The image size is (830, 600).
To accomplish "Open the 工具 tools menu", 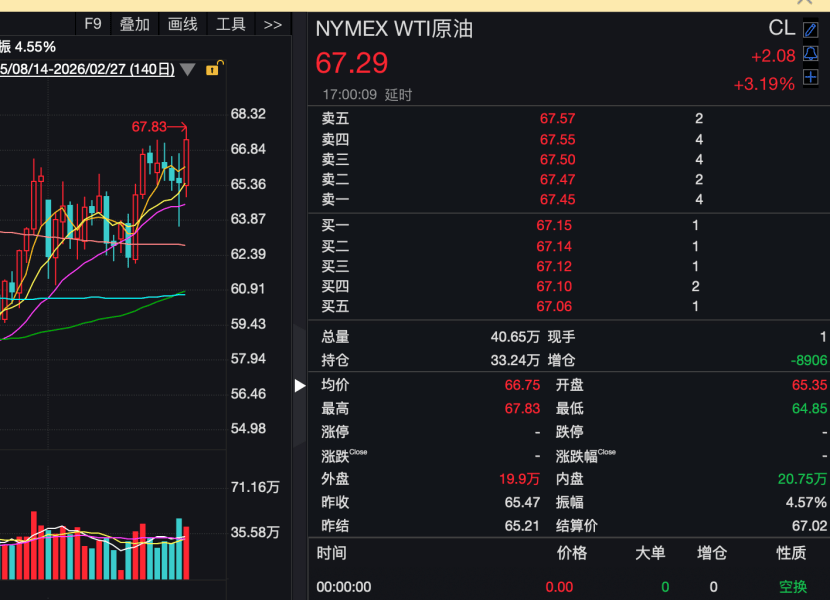I will click(231, 24).
